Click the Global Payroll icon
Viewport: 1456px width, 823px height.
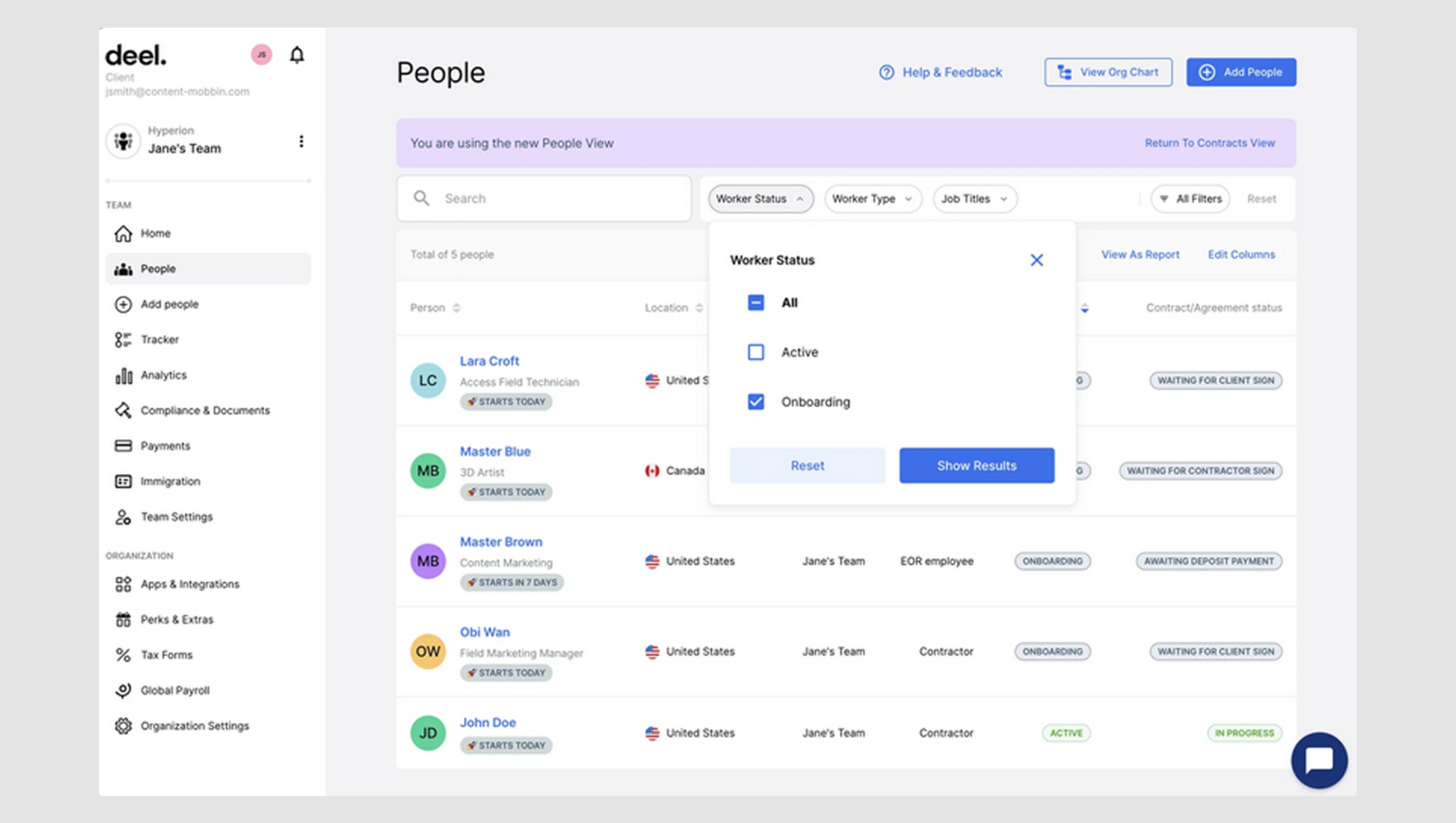123,690
